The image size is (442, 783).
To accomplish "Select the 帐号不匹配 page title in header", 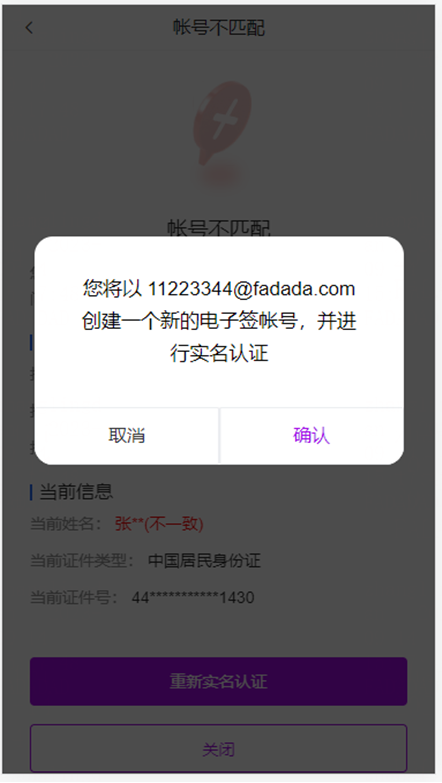I will click(219, 27).
